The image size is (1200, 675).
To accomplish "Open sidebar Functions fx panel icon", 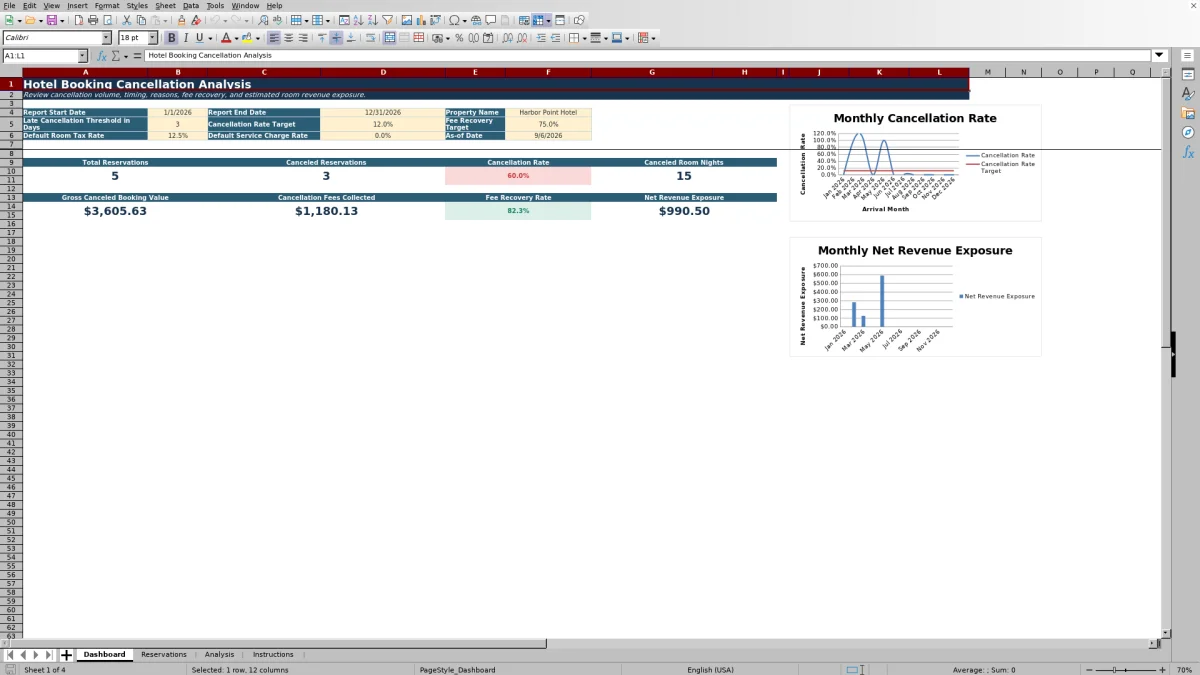I will tap(1188, 152).
